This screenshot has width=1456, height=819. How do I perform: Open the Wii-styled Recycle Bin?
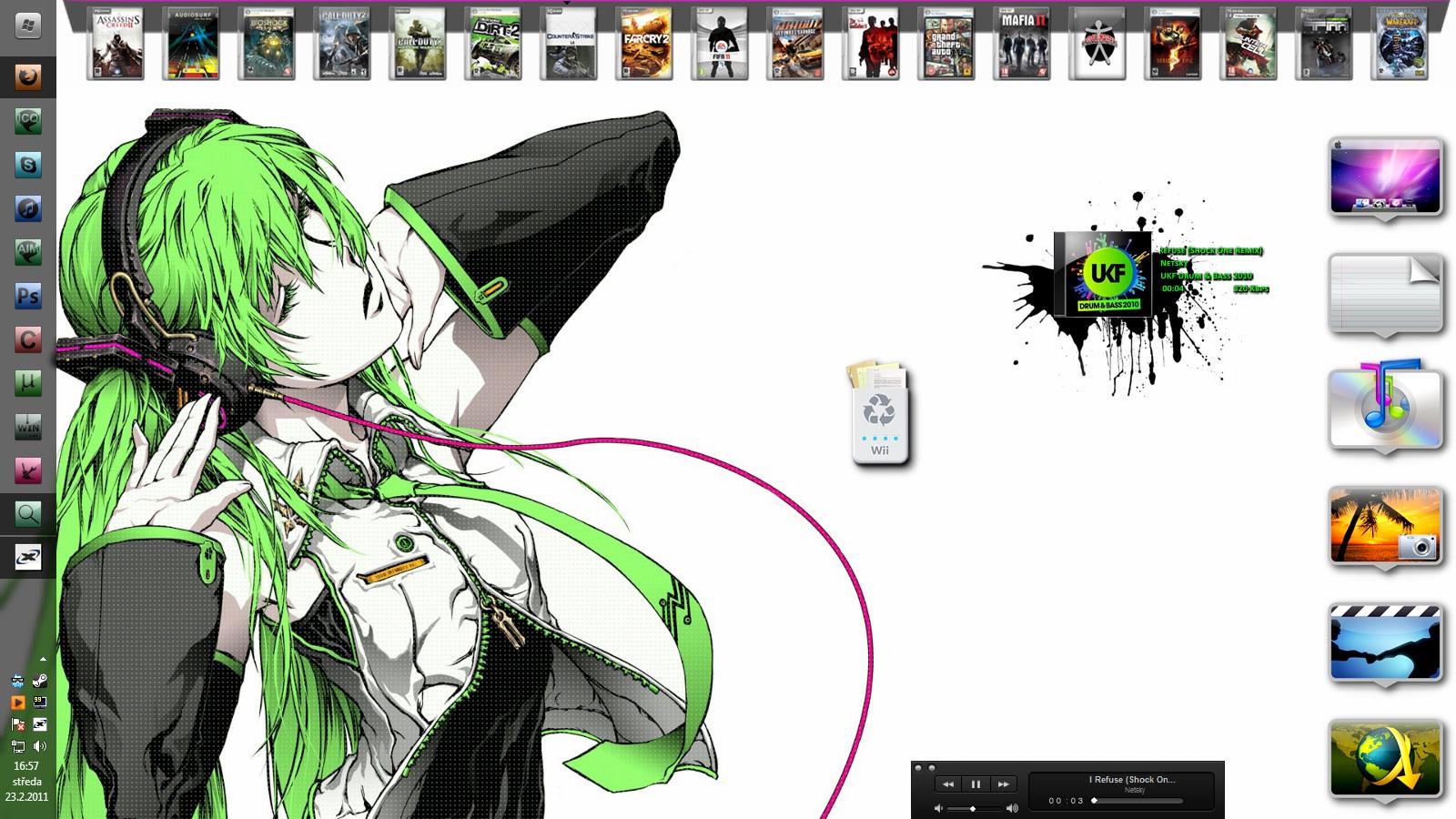pyautogui.click(x=880, y=414)
